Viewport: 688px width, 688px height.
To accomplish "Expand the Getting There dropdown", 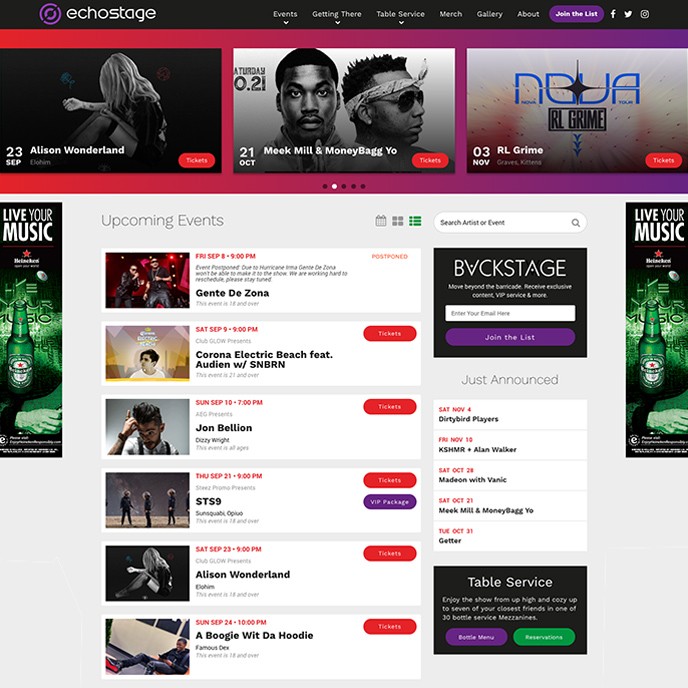I will coord(337,17).
